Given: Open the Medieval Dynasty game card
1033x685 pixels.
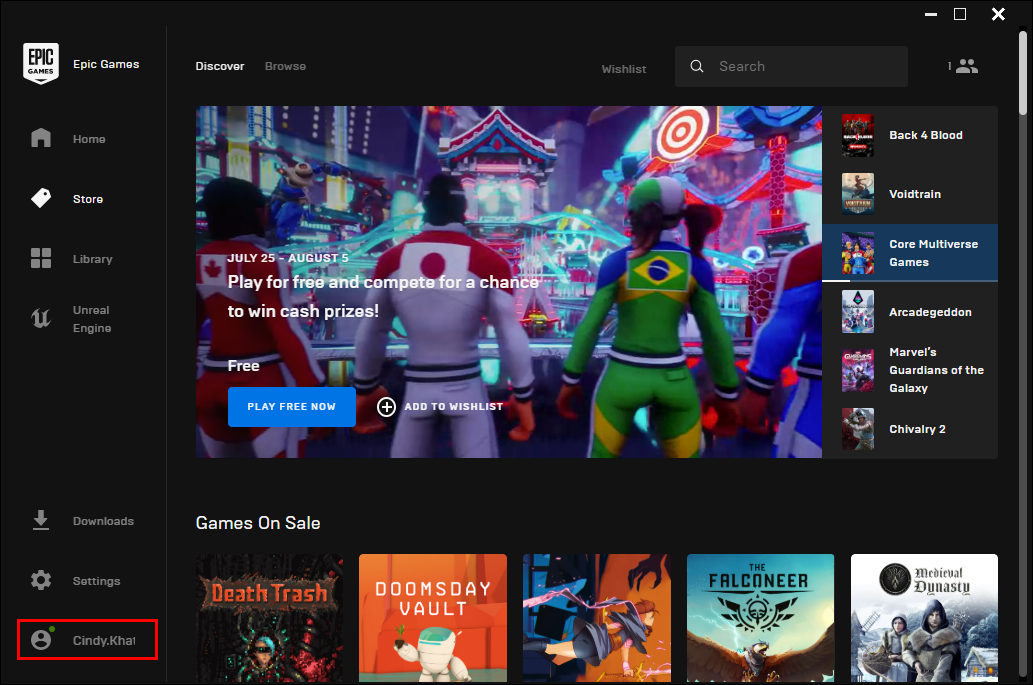Looking at the screenshot, I should [924, 618].
